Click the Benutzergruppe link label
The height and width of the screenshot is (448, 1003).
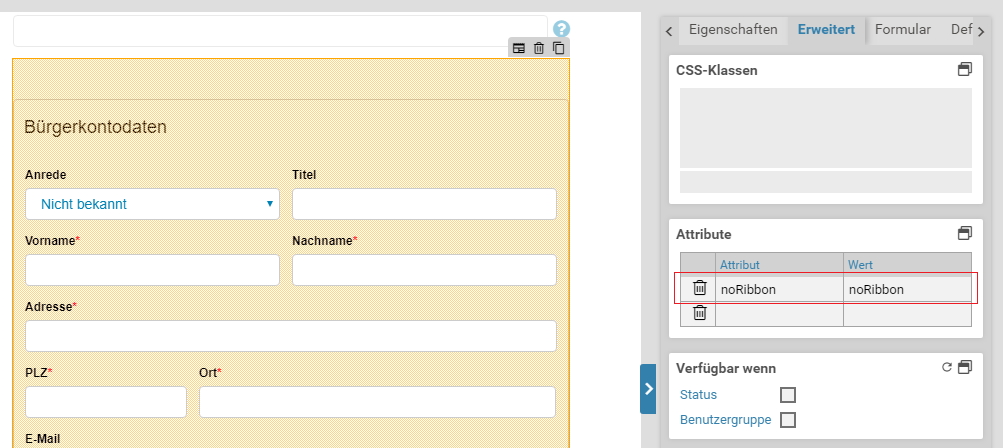pyautogui.click(x=725, y=420)
